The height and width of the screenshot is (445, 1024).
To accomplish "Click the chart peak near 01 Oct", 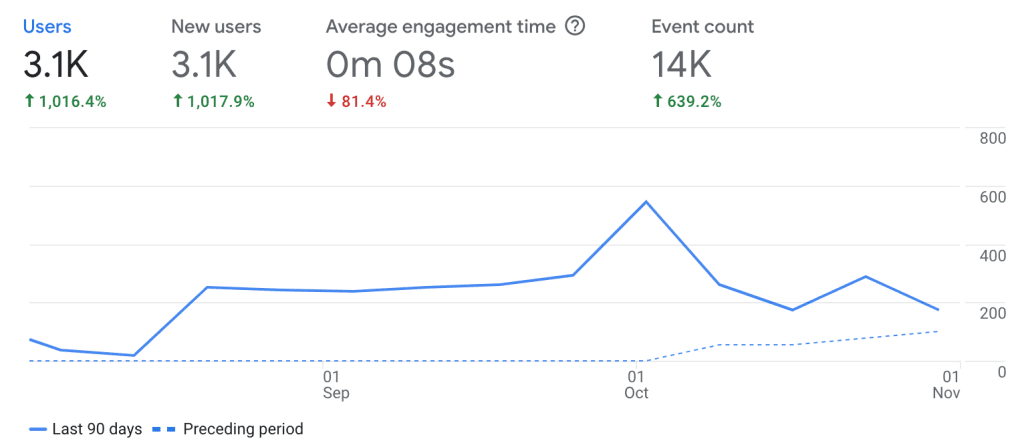I will [647, 202].
